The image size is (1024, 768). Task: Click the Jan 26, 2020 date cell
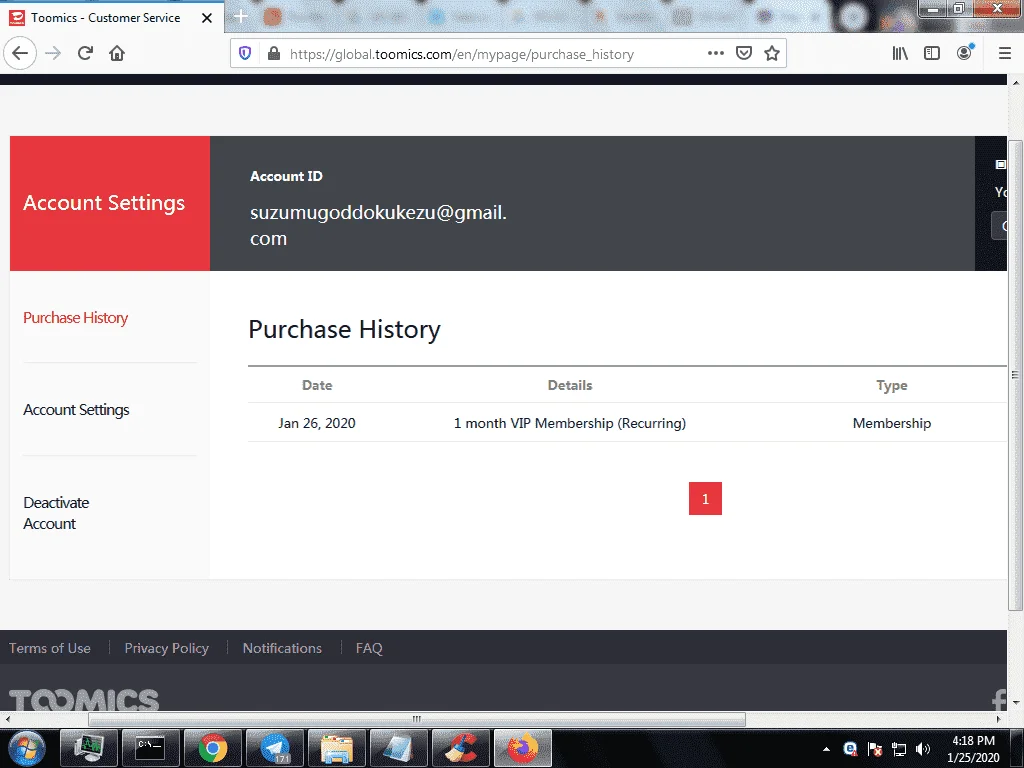pos(317,423)
